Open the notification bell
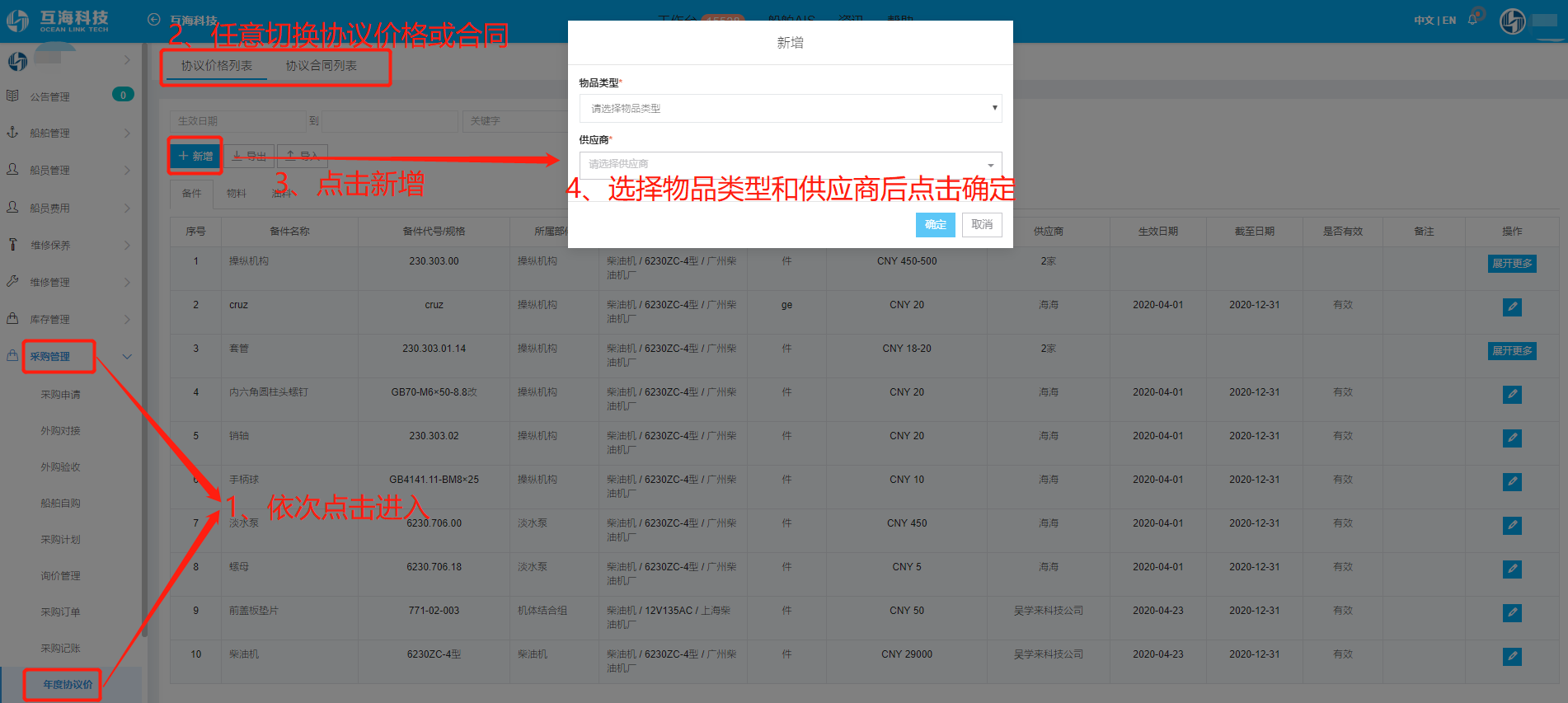 (x=1472, y=20)
